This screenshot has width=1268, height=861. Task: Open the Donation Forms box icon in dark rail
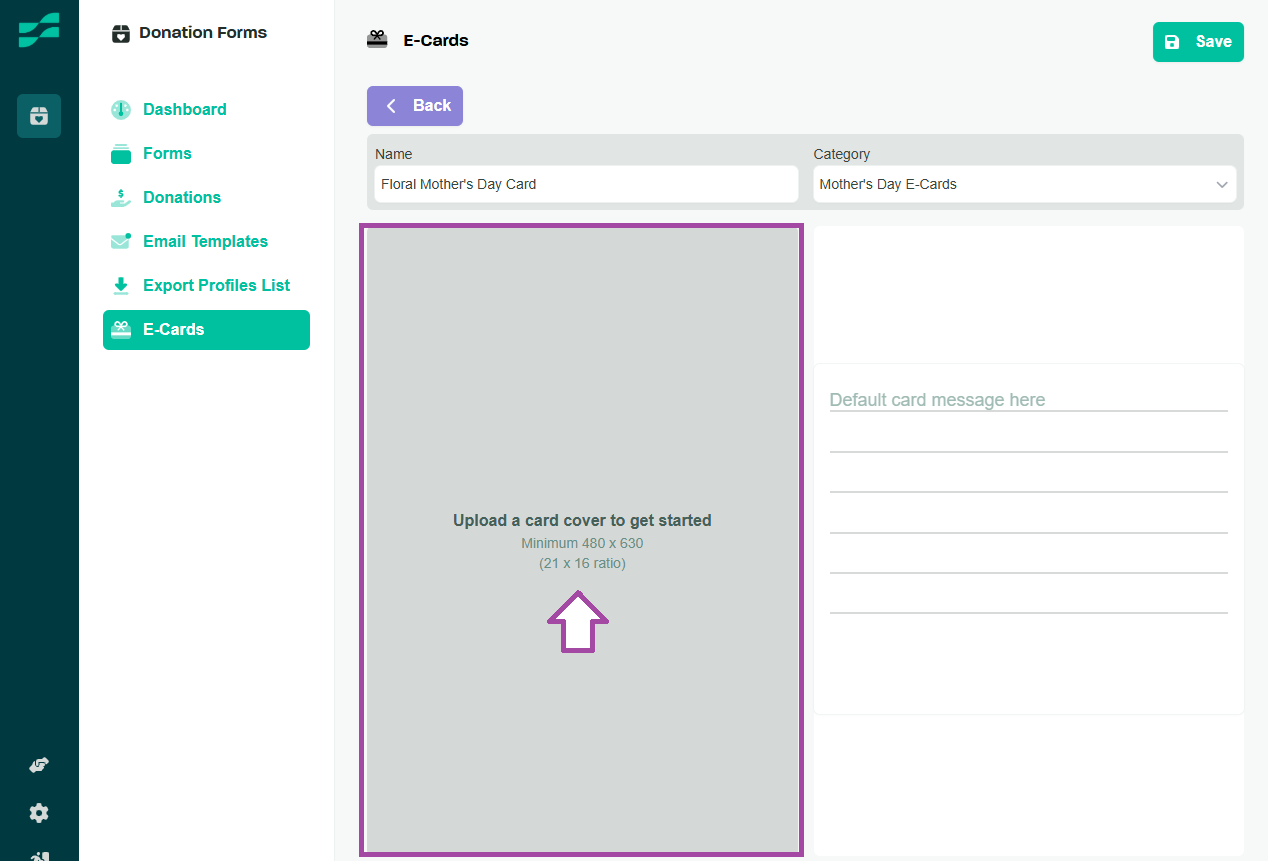(39, 116)
